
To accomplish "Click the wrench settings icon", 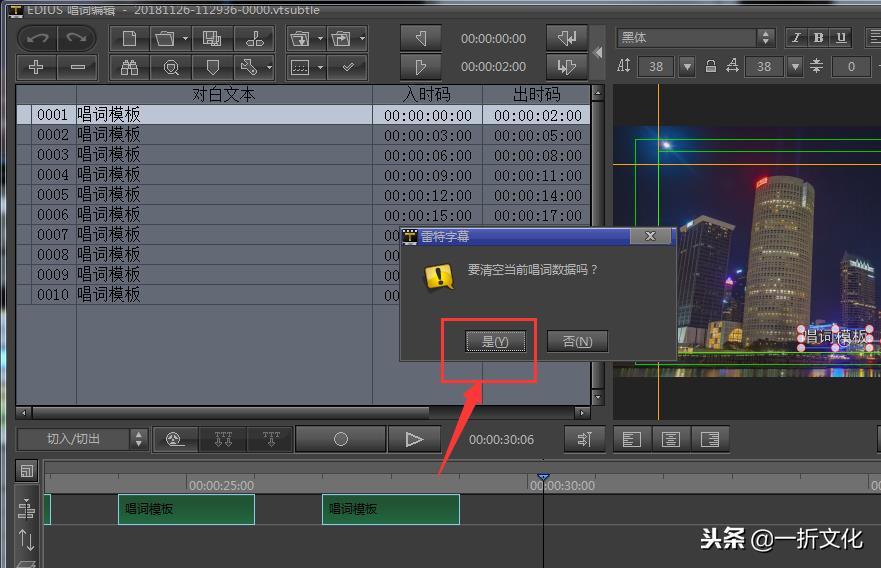I will pyautogui.click(x=249, y=67).
